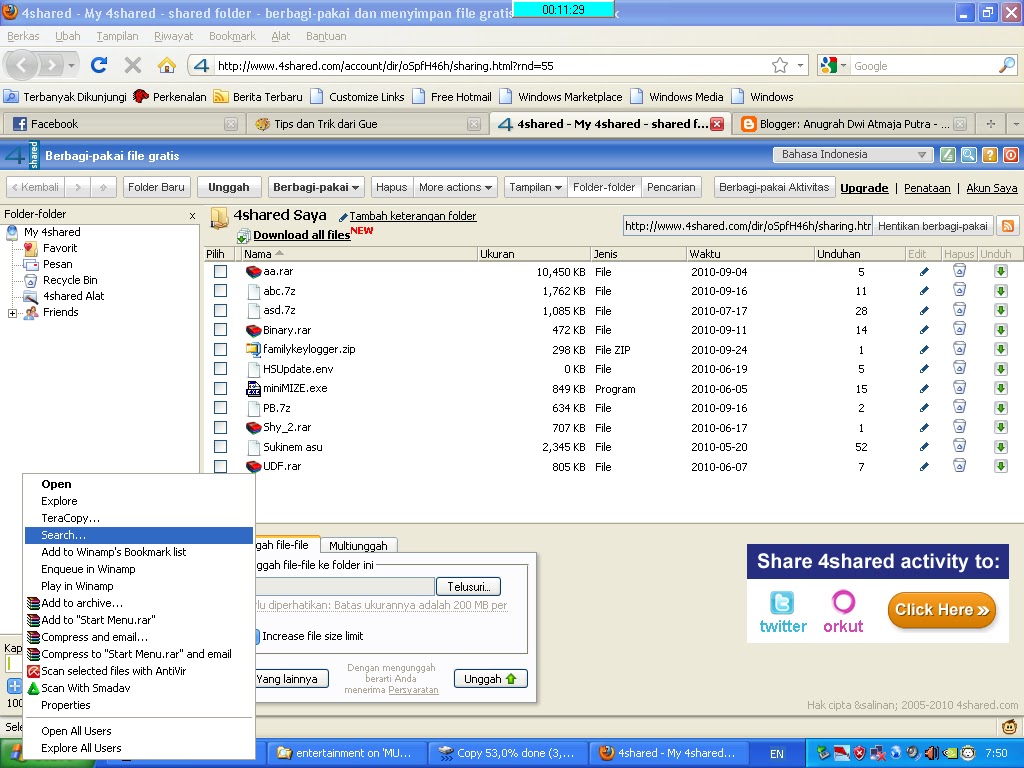The width and height of the screenshot is (1024, 768).
Task: Click the Google search box
Action: pos(923,65)
